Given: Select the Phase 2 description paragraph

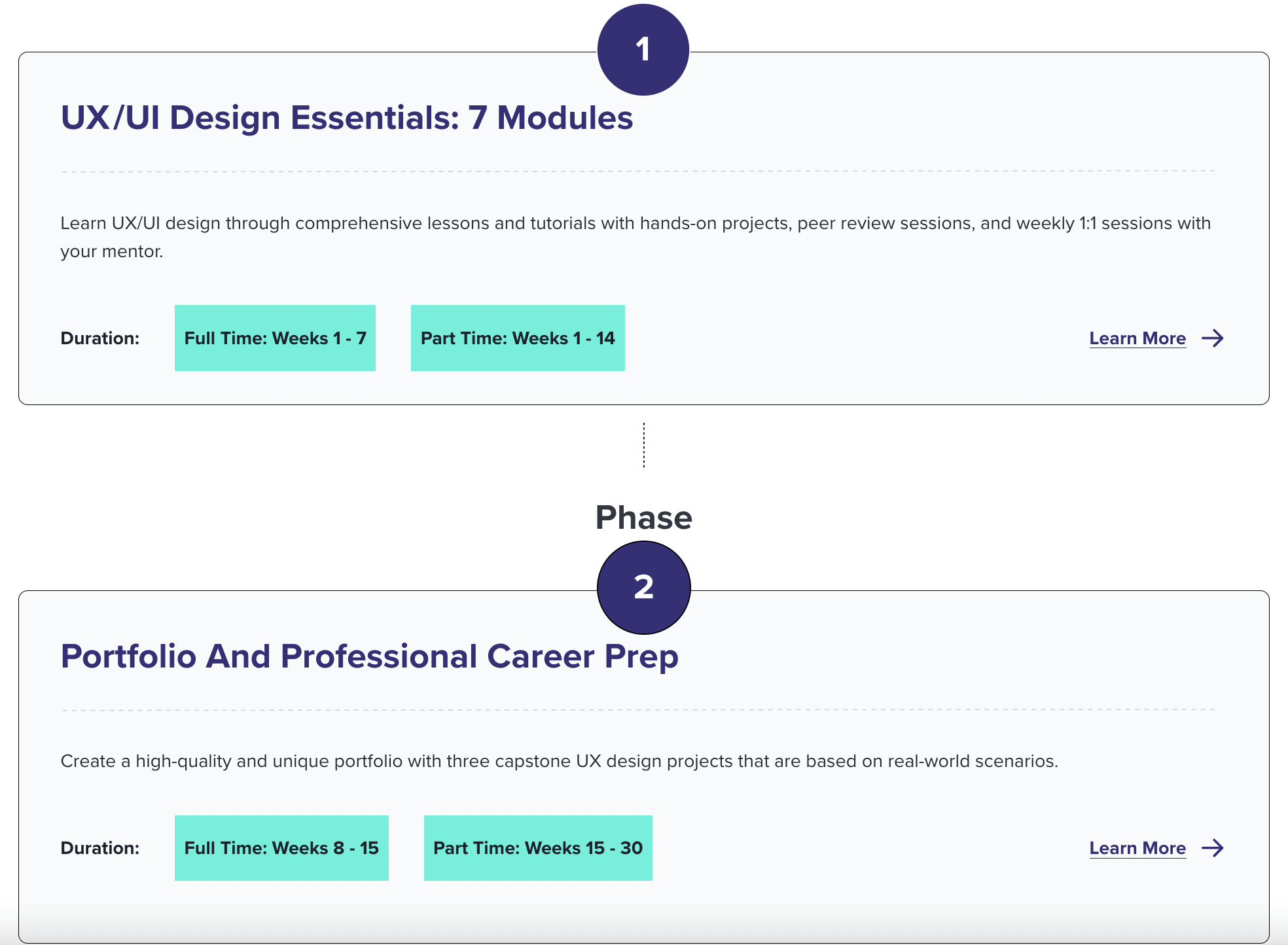Looking at the screenshot, I should 560,760.
